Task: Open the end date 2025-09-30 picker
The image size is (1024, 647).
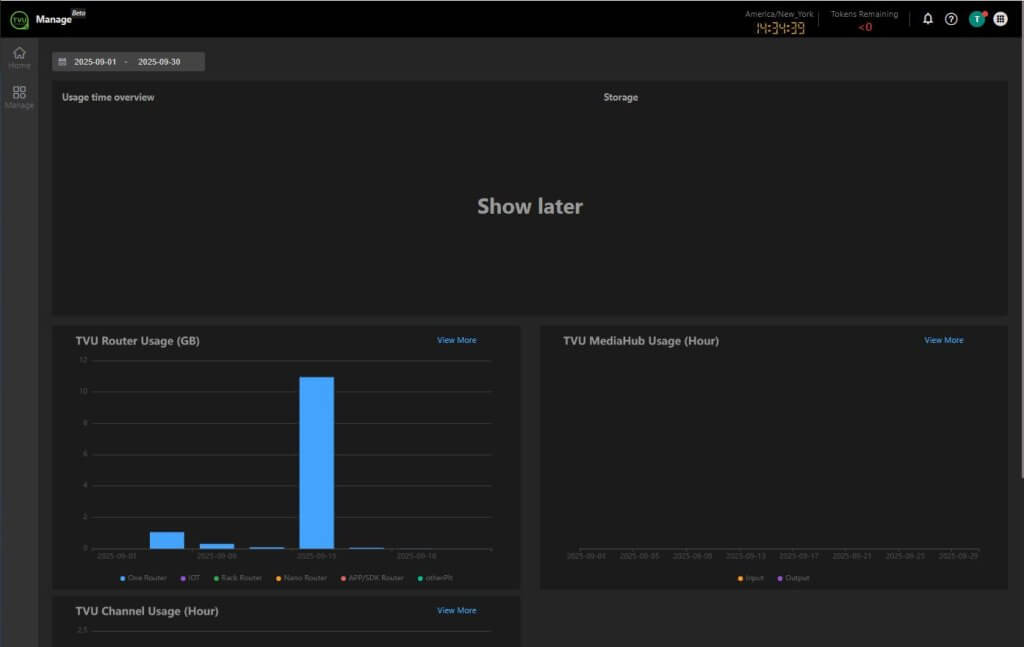Action: (x=159, y=62)
